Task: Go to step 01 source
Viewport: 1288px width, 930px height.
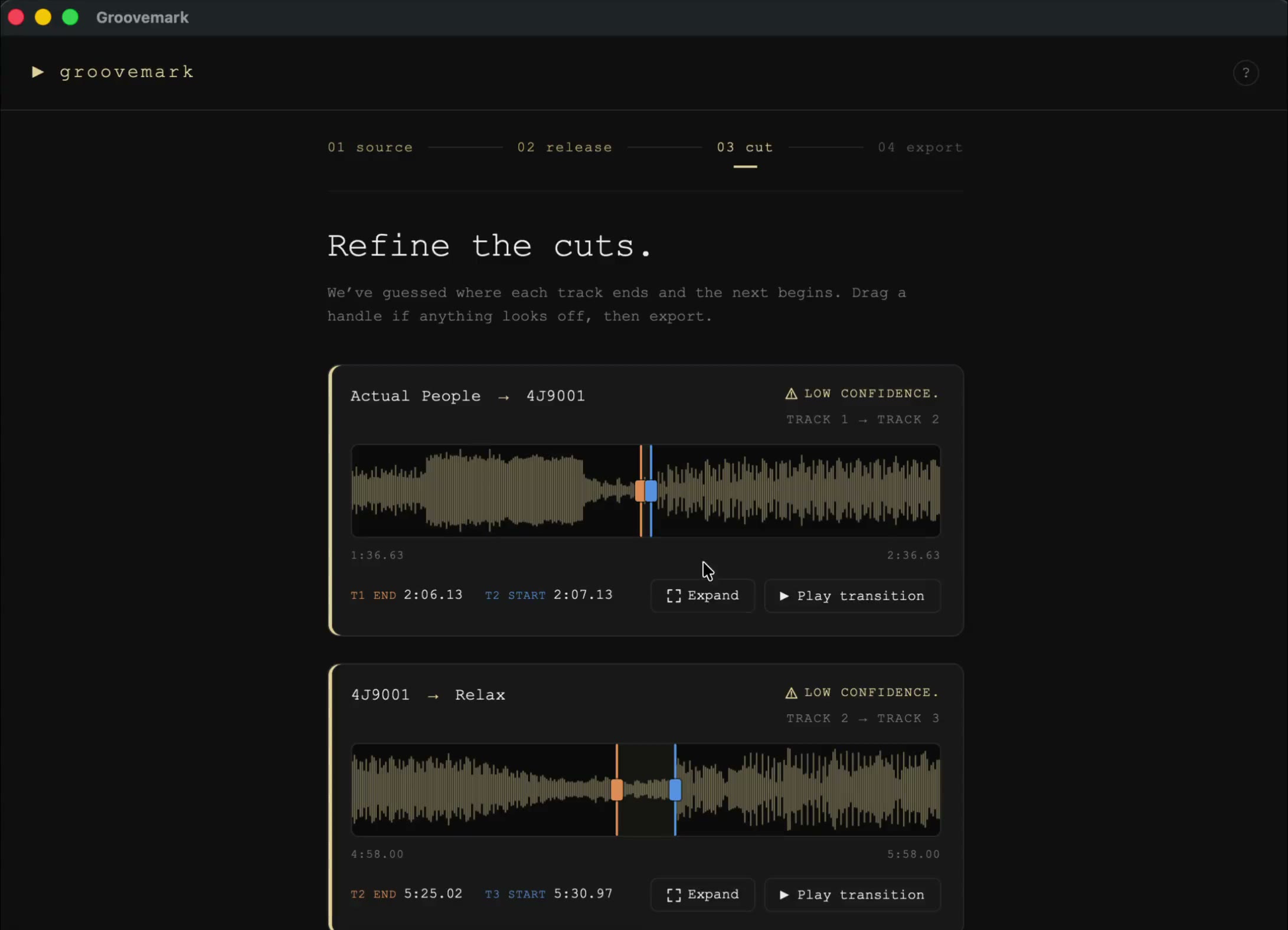Action: click(x=370, y=148)
